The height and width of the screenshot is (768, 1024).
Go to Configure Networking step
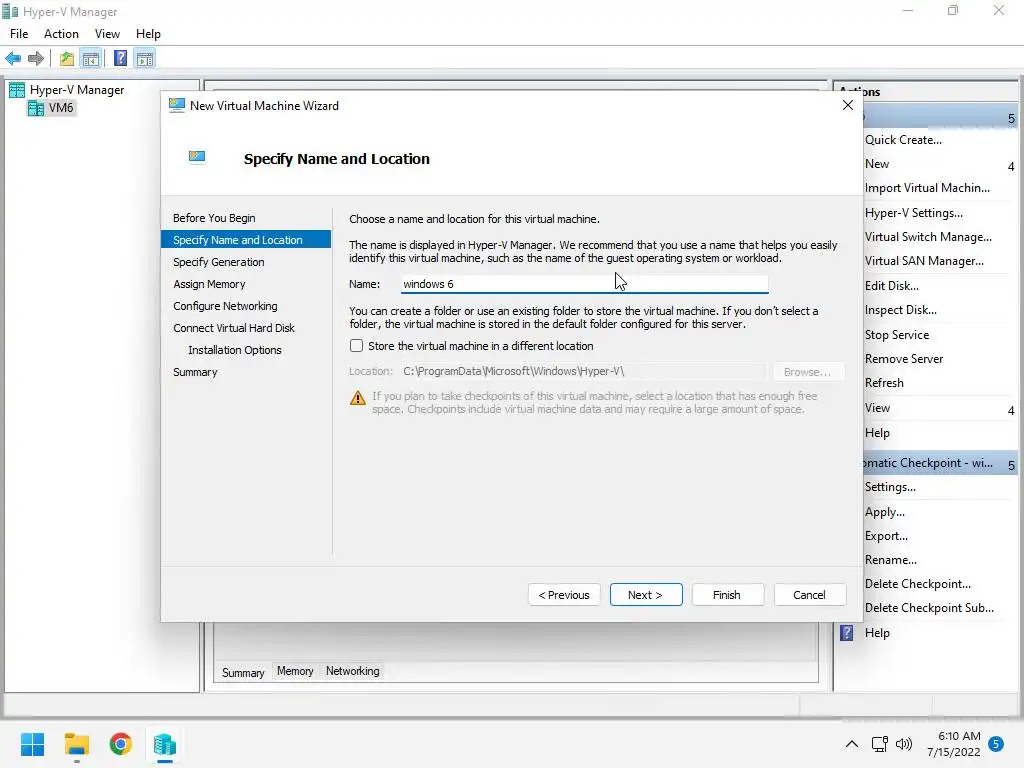click(225, 306)
